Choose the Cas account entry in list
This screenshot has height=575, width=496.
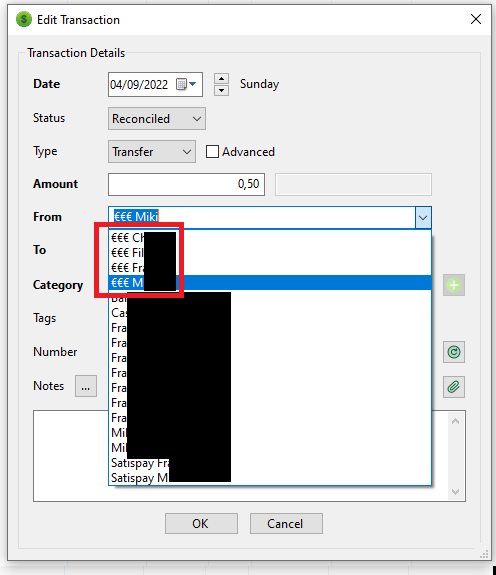click(270, 313)
